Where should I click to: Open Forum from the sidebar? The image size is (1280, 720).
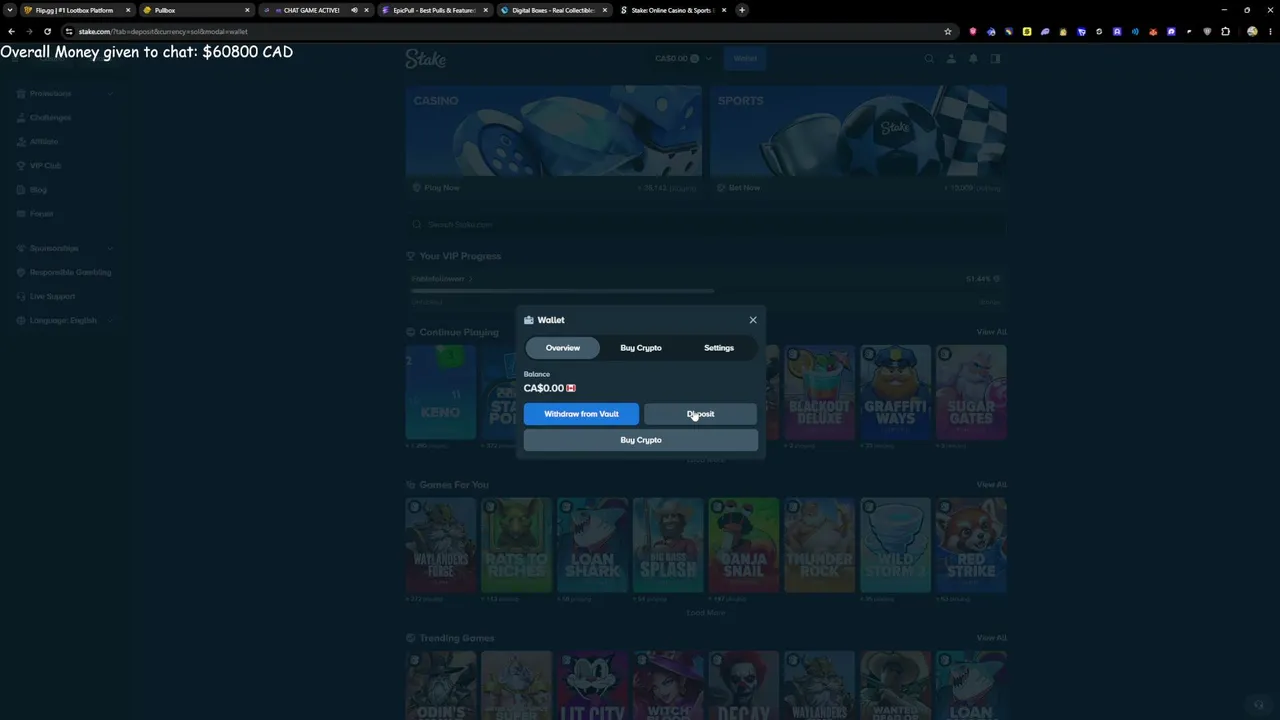[64, 213]
